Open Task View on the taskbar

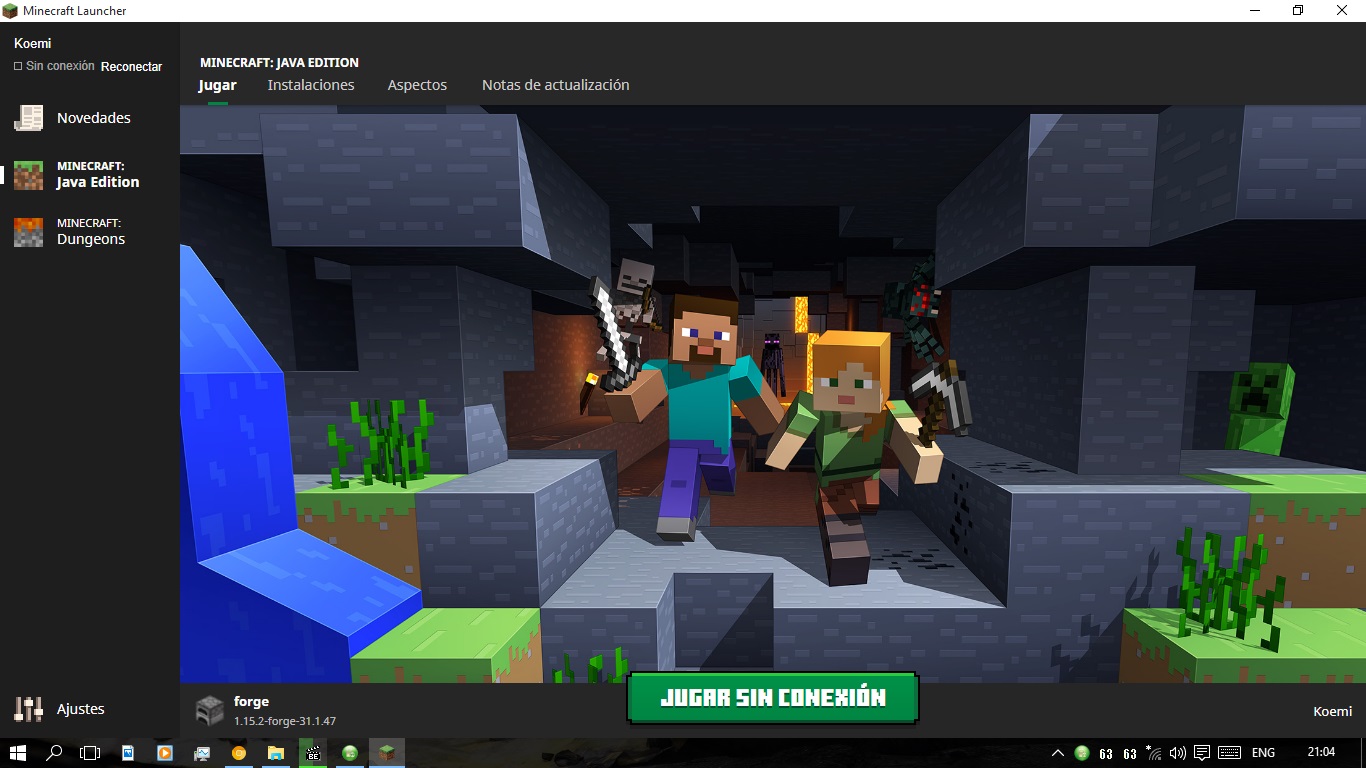click(90, 753)
